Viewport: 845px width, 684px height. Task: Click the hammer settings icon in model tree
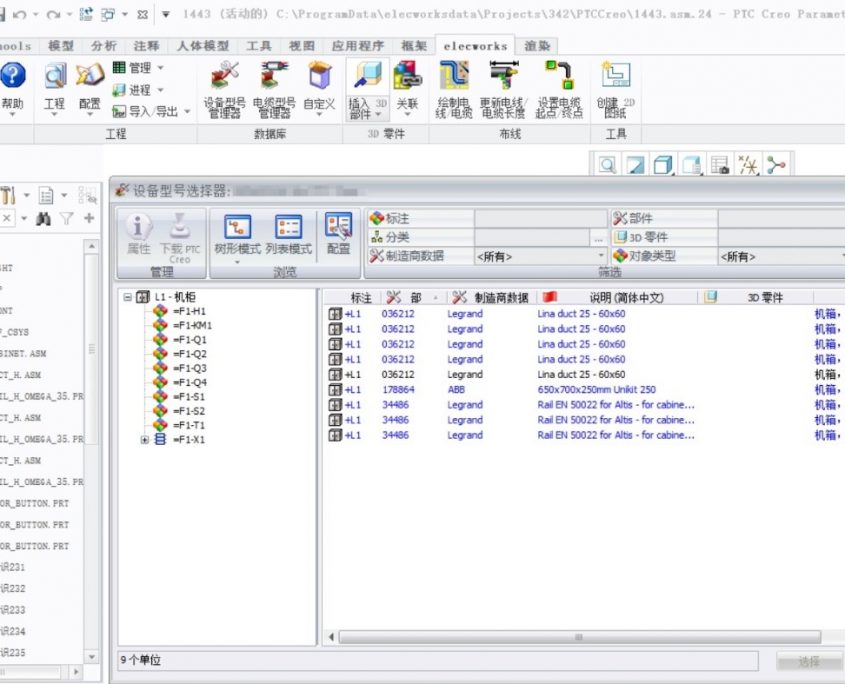pyautogui.click(x=8, y=195)
